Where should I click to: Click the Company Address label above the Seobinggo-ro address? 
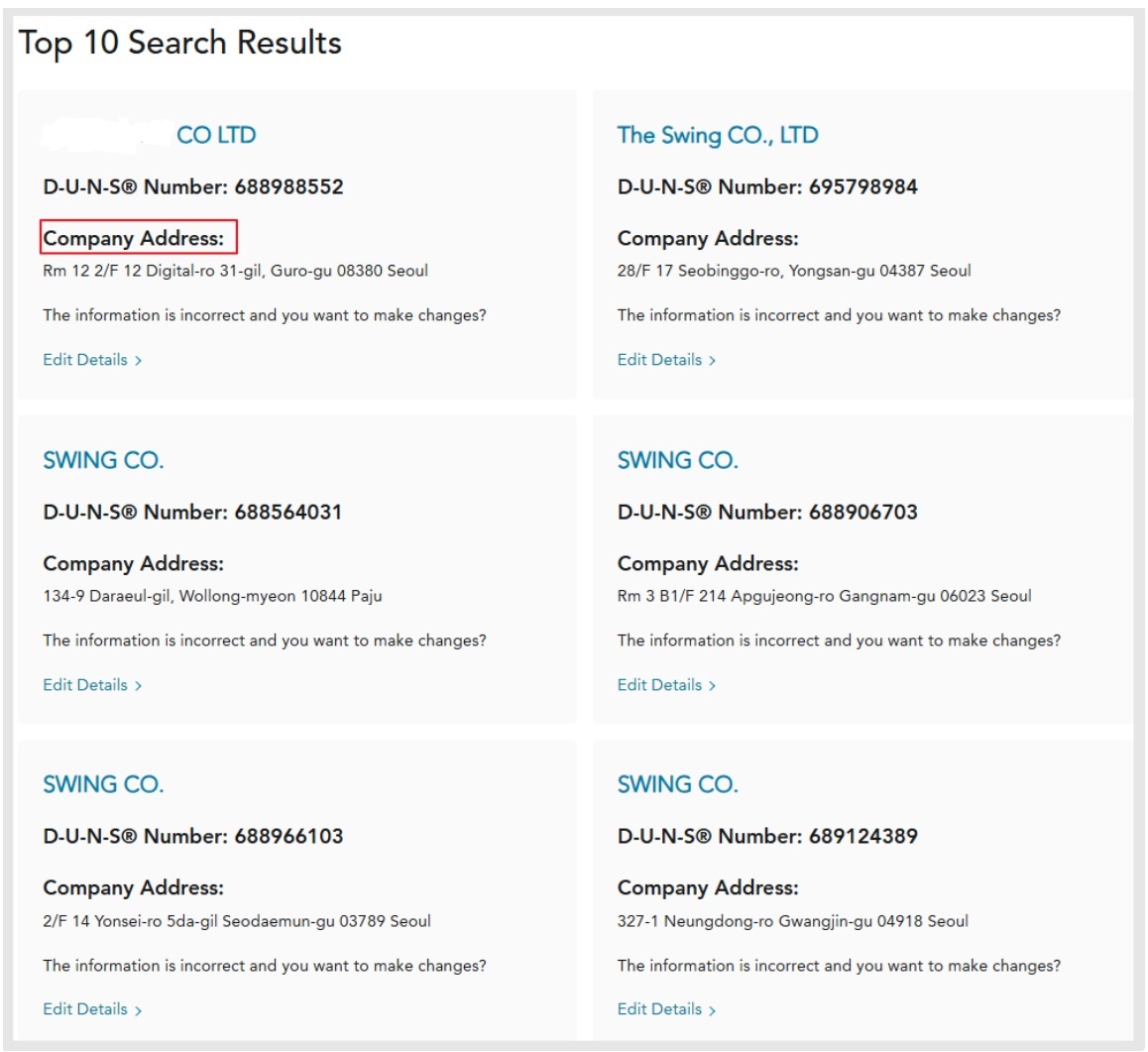[x=708, y=238]
